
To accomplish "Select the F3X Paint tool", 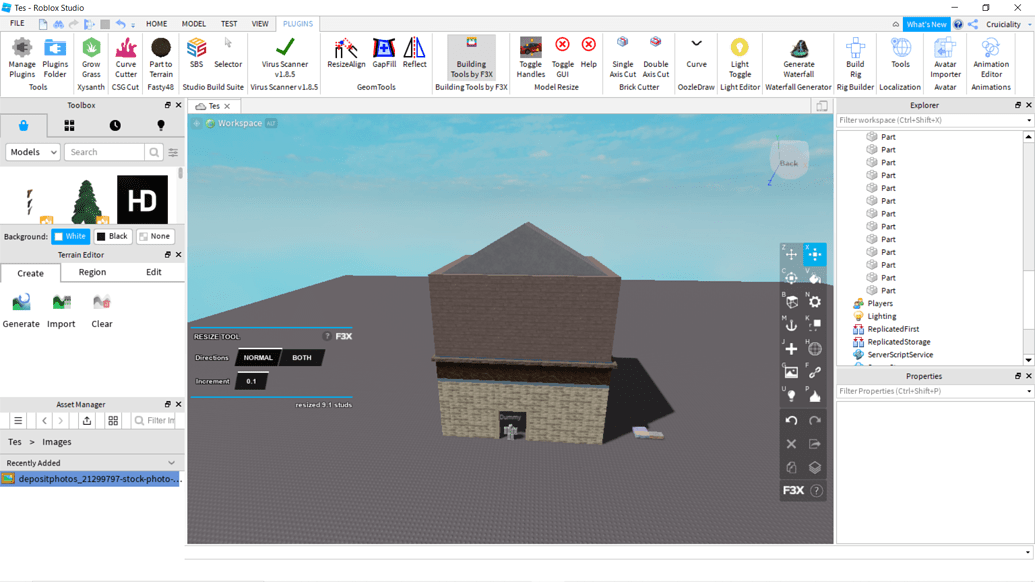I will coord(815,278).
